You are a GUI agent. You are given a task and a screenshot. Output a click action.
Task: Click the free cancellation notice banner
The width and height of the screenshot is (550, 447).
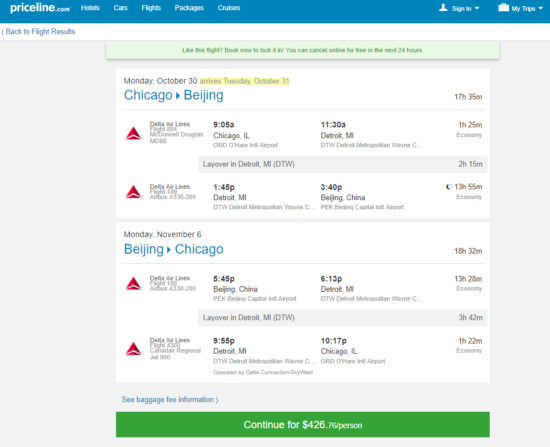click(303, 50)
